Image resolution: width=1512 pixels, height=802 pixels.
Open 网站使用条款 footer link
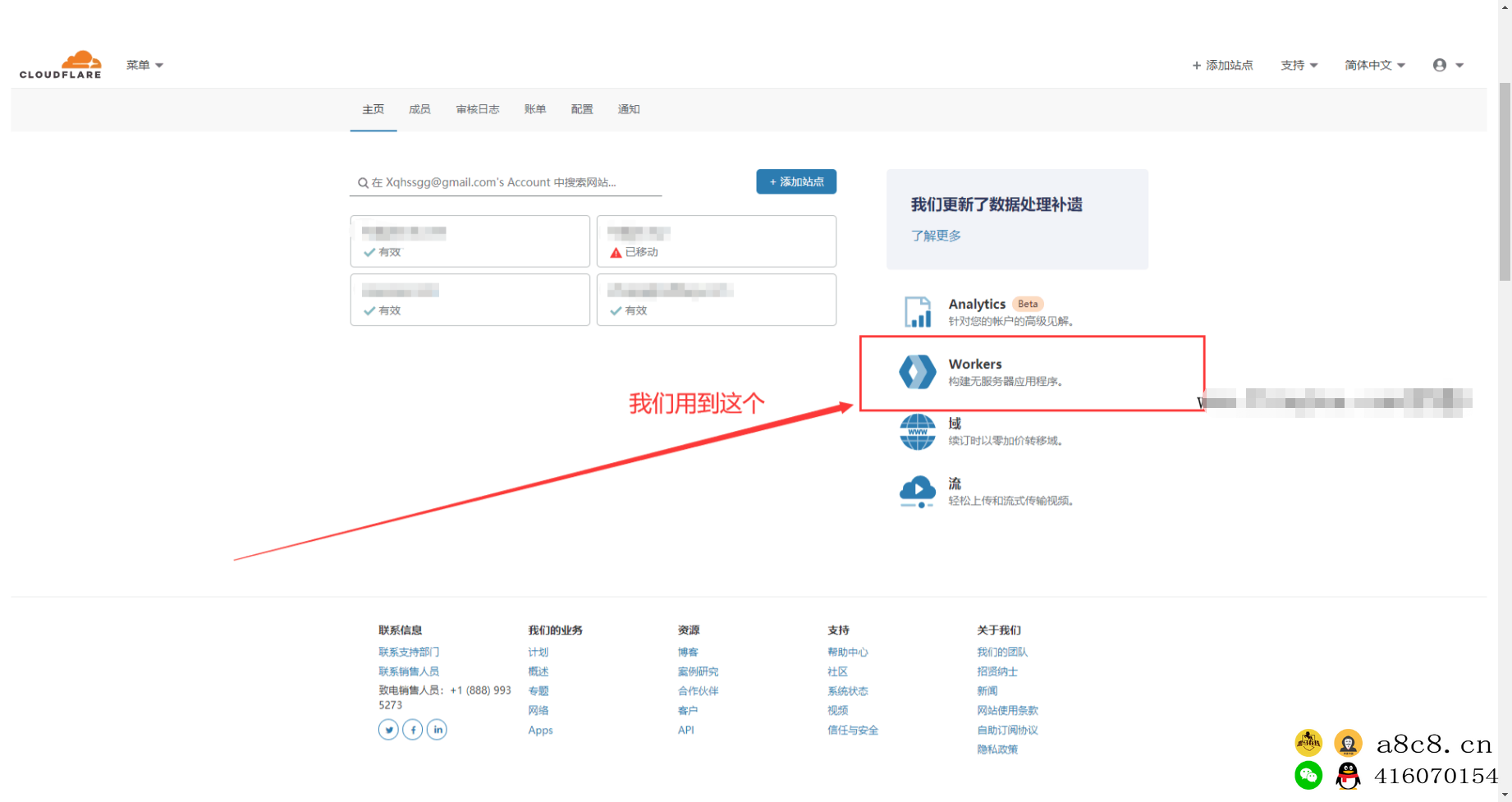pos(1007,710)
